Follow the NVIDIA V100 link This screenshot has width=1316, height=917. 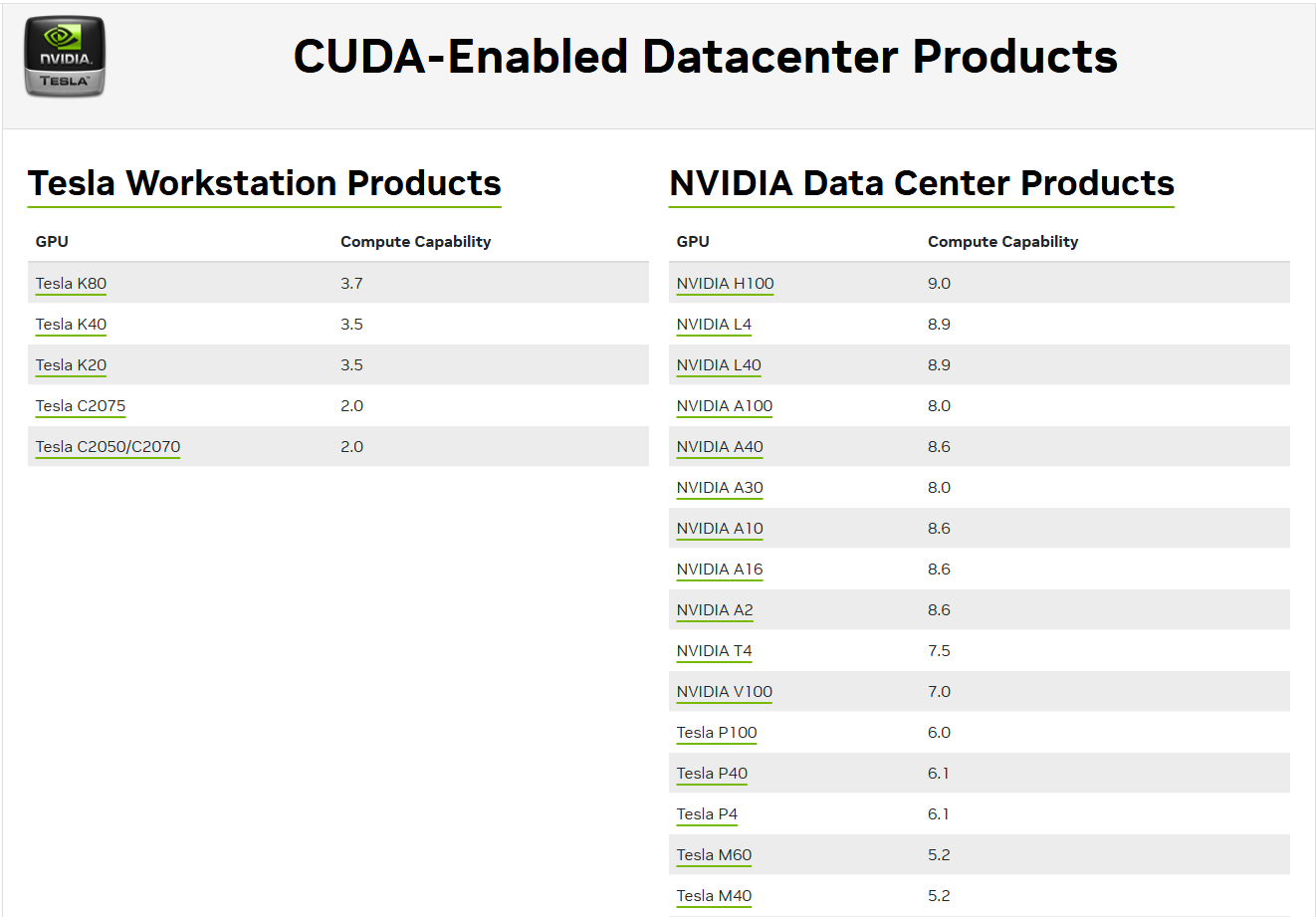pos(725,692)
